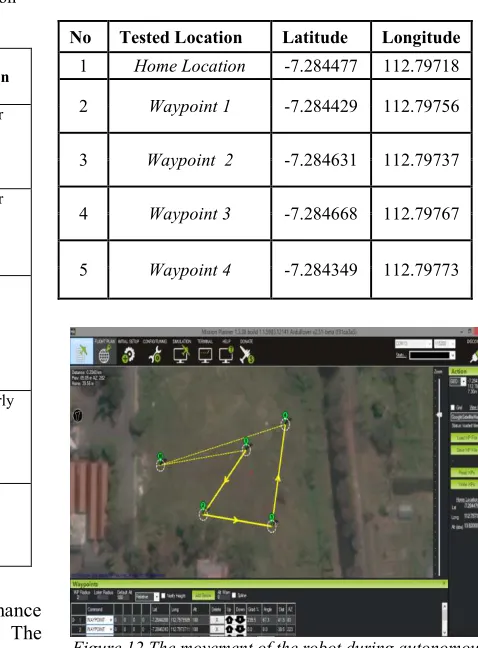This screenshot has width=478, height=648.
Task: Click latitude value -7.284631
Action: [320, 160]
